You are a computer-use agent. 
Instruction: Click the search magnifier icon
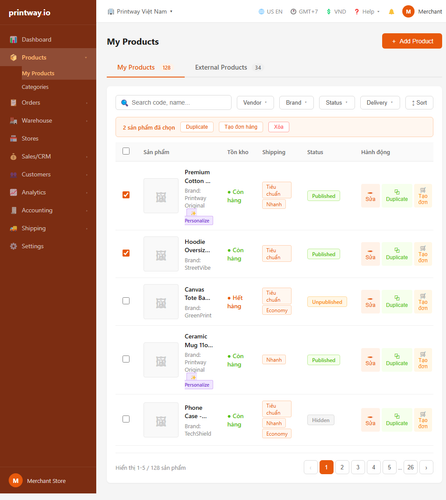[124, 103]
